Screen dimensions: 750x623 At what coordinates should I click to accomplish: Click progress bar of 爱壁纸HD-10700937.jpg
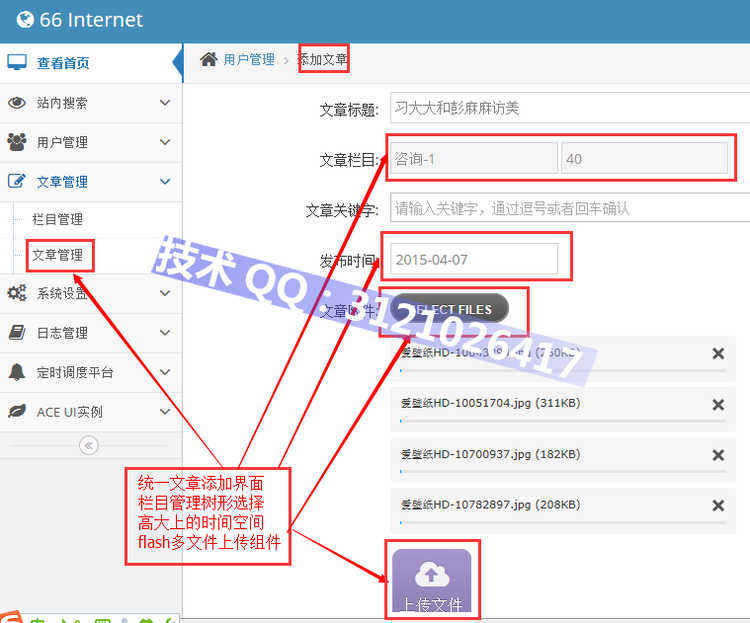(x=563, y=472)
